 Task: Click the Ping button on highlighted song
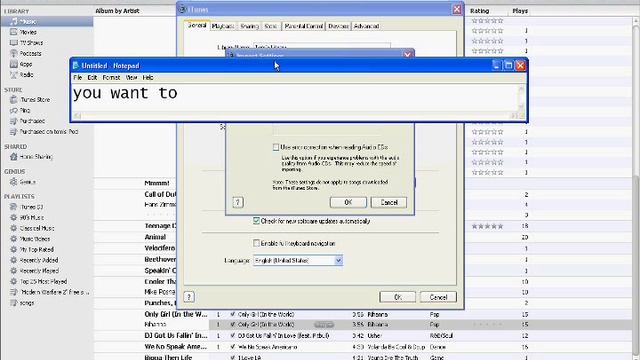click(x=324, y=325)
